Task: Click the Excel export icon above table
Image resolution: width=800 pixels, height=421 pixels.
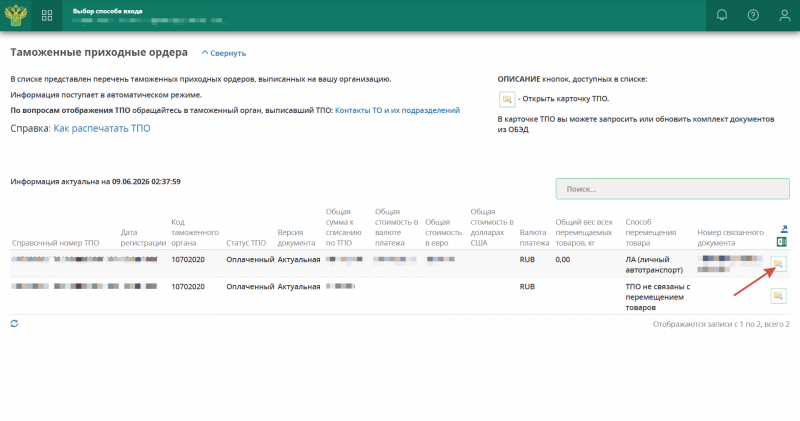Action: point(781,241)
